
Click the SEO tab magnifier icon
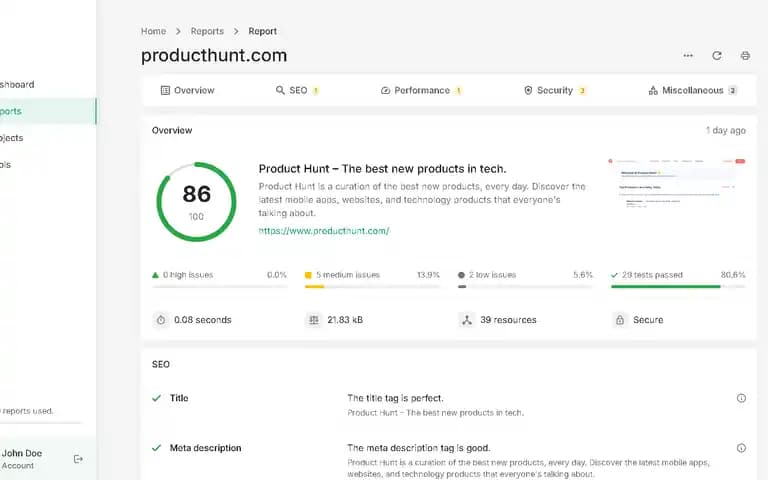click(x=280, y=90)
